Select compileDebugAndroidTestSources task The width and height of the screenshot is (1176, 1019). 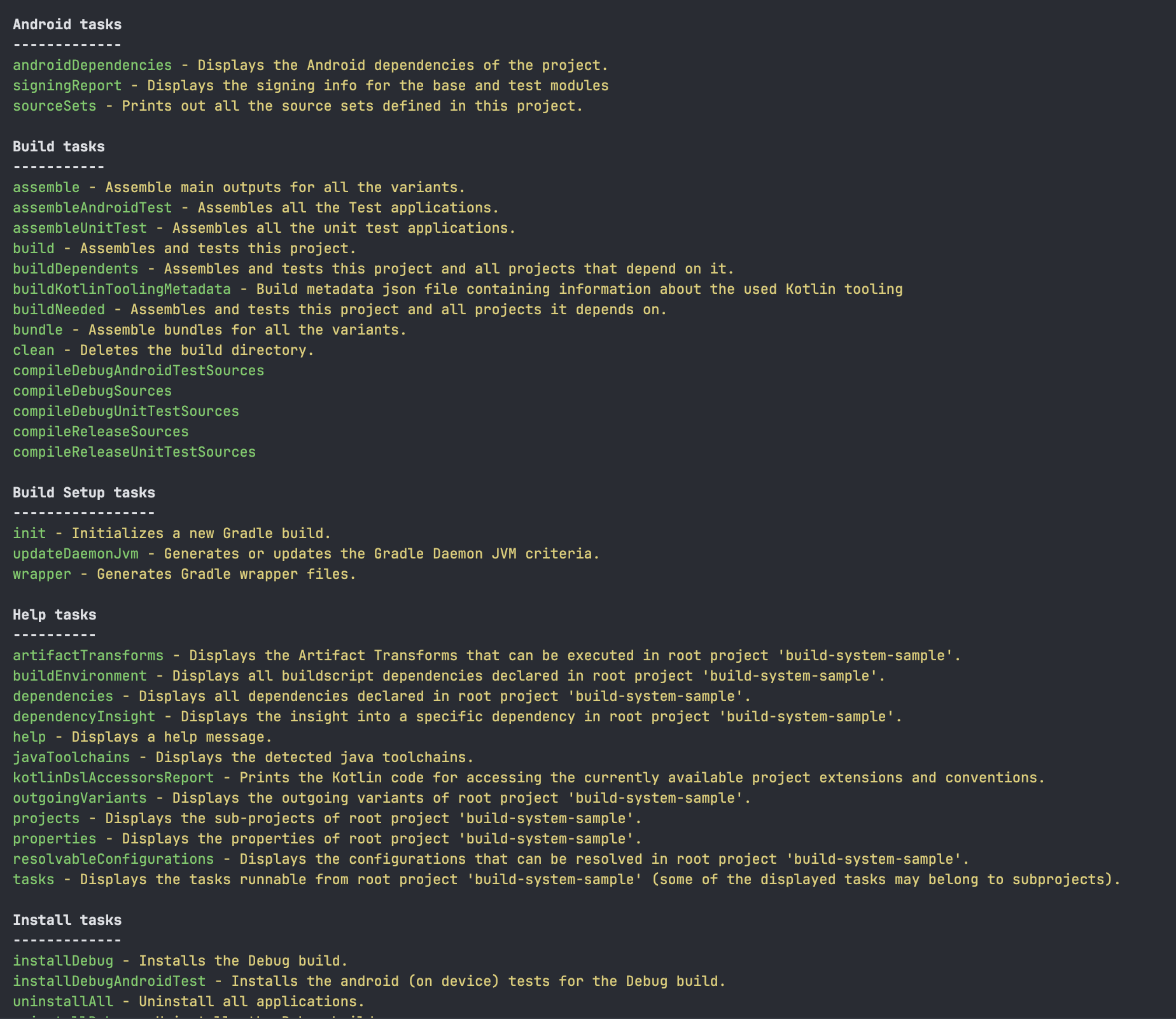tap(138, 371)
